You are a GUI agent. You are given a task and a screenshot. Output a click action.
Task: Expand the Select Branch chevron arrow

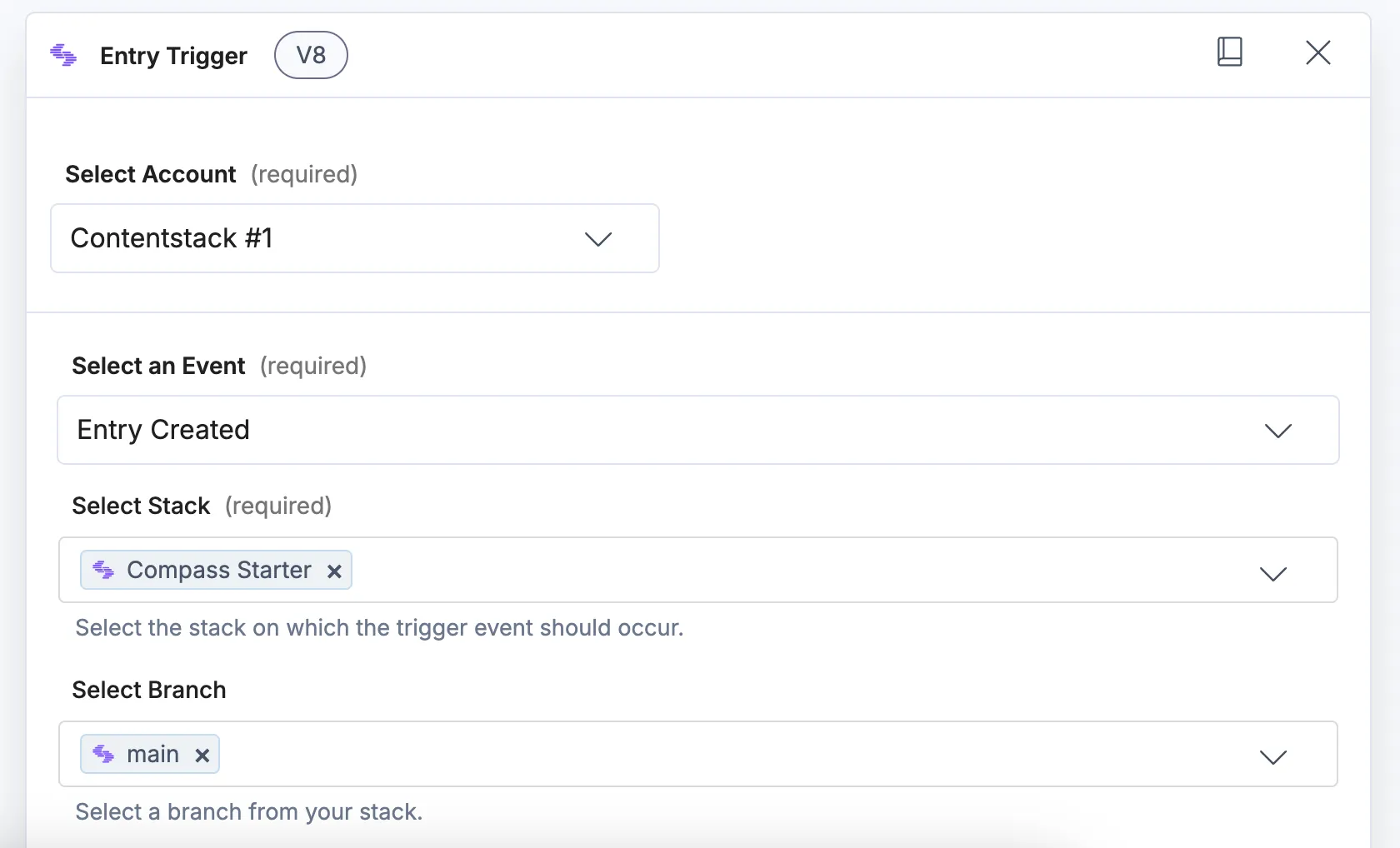tap(1273, 757)
